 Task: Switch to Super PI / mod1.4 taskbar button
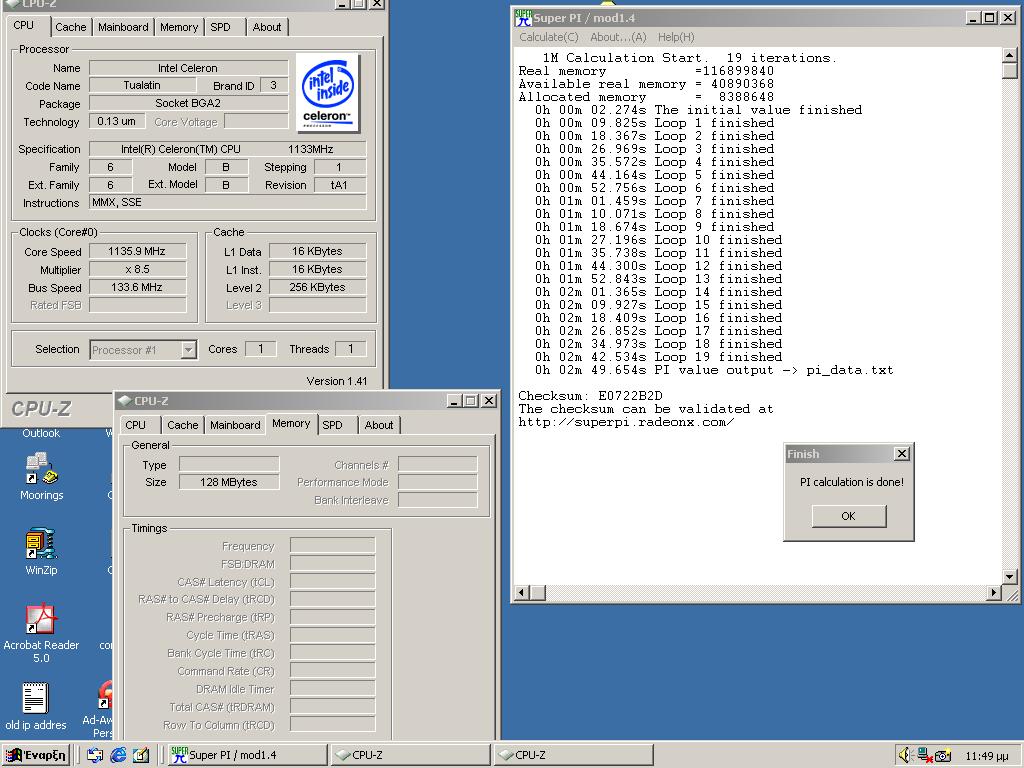click(247, 755)
